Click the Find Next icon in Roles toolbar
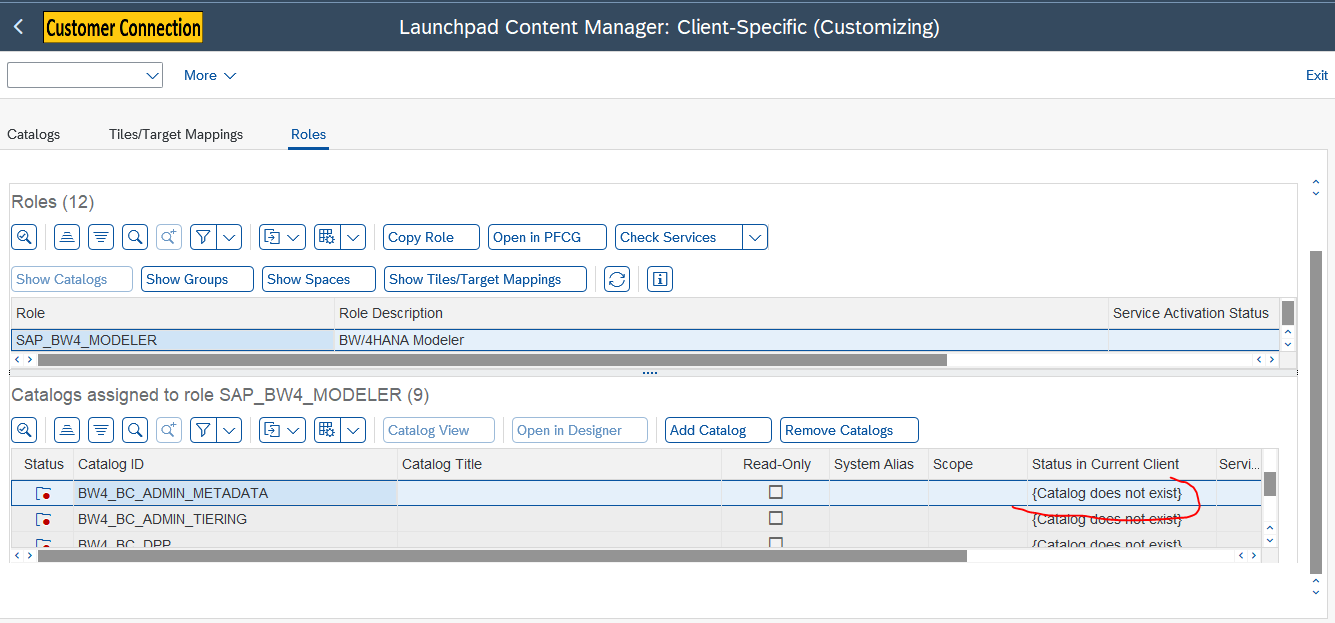This screenshot has height=623, width=1335. pos(169,237)
